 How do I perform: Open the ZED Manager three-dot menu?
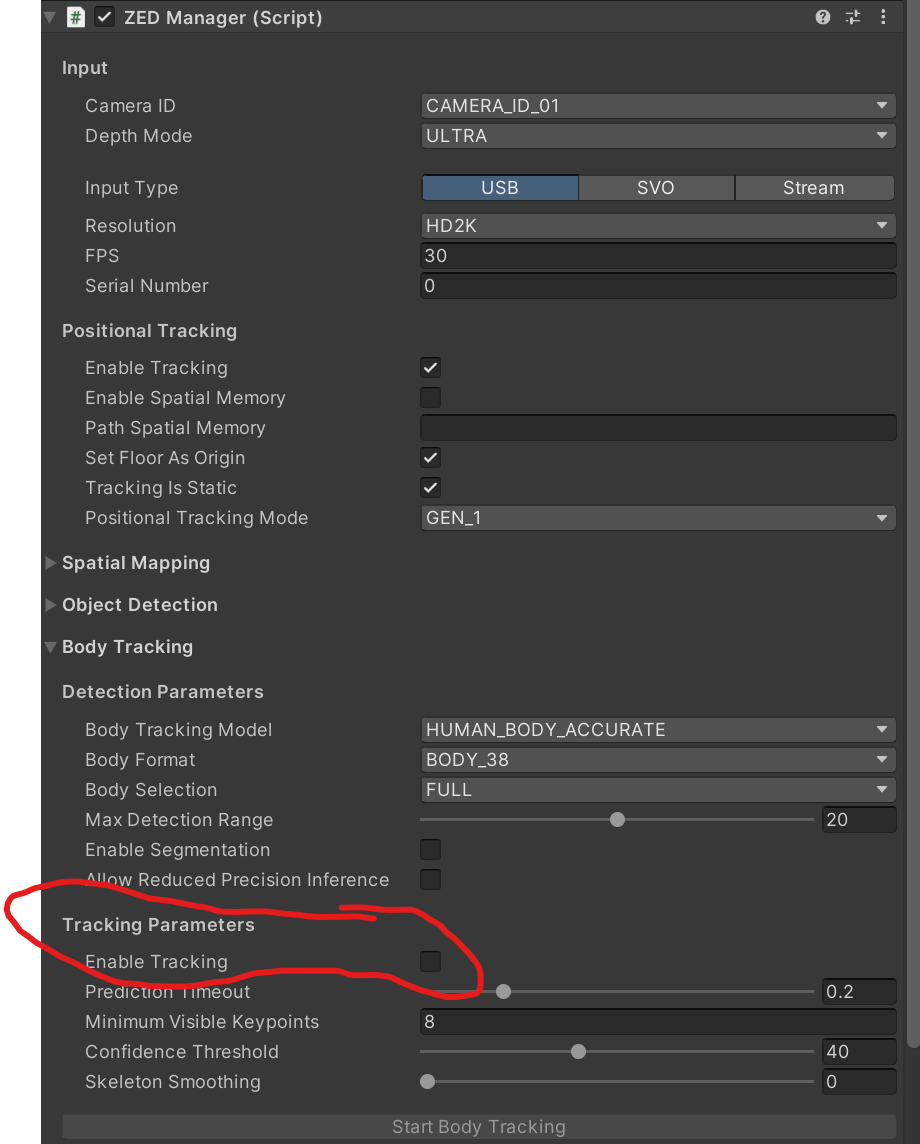tap(883, 17)
